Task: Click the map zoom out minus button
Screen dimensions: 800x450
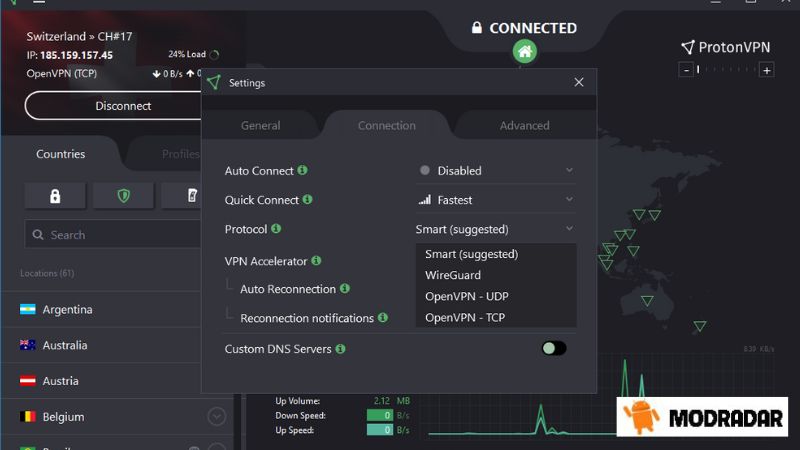Action: (x=686, y=70)
